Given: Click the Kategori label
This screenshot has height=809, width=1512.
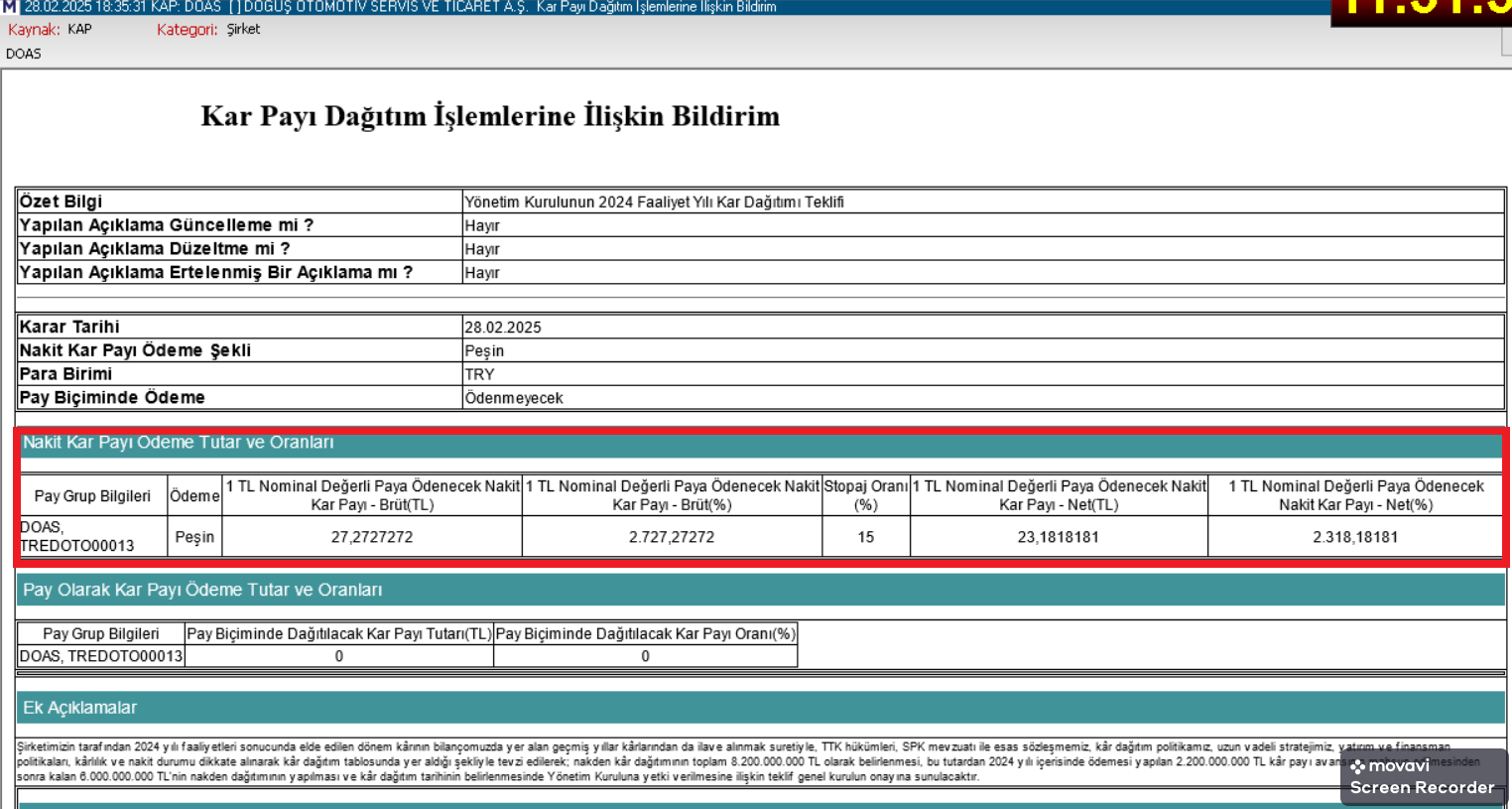Looking at the screenshot, I should pos(188,30).
